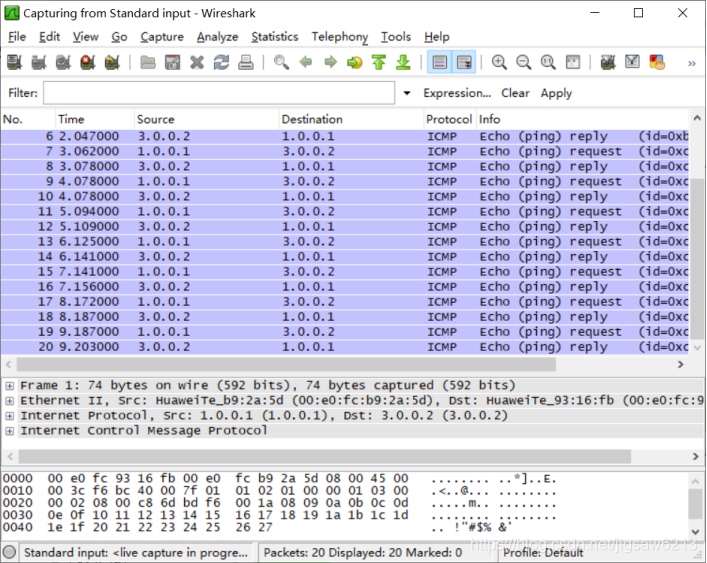Screen dimensions: 707x563
Task: Close this capture file X icon
Action: tap(197, 62)
